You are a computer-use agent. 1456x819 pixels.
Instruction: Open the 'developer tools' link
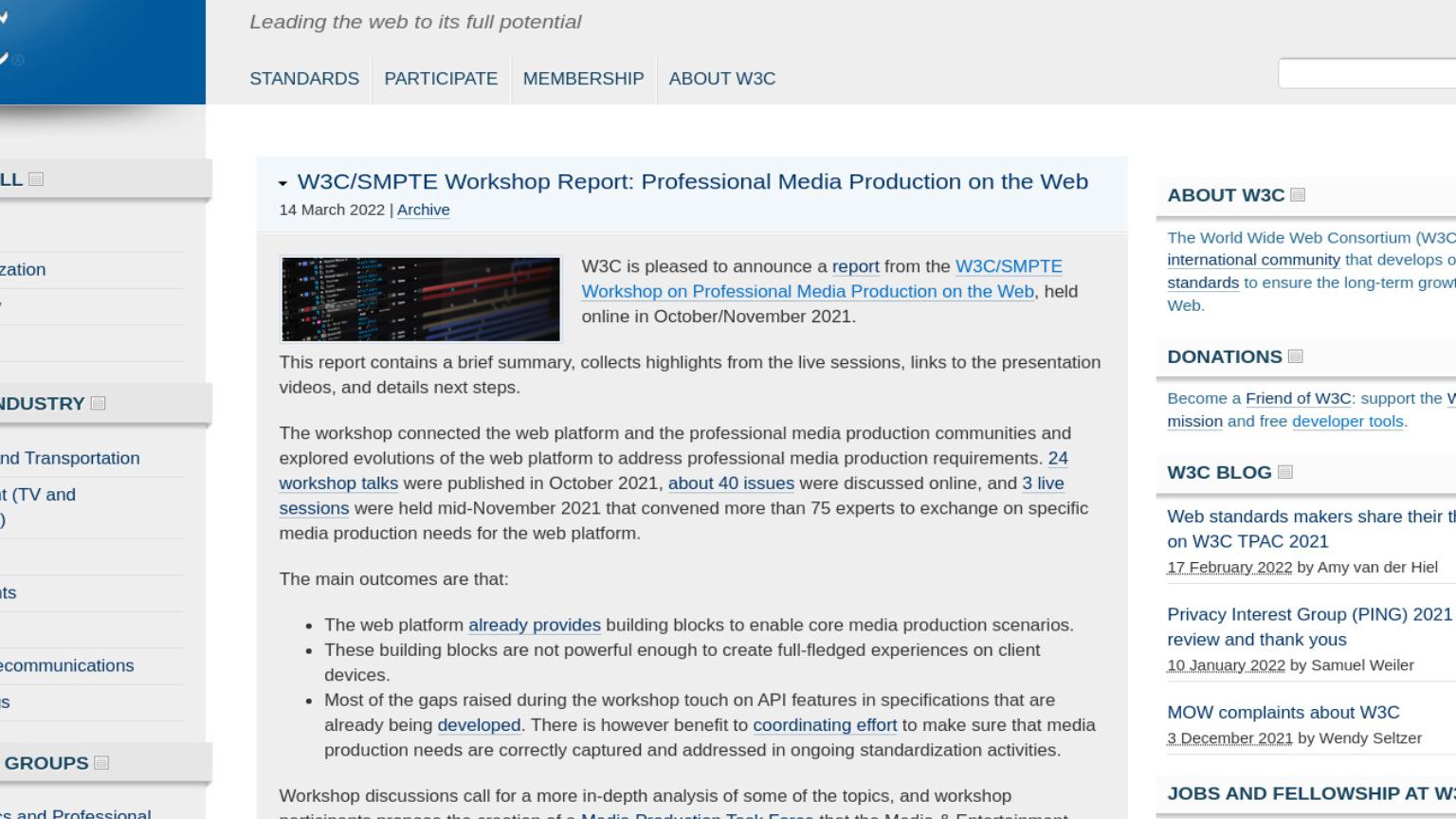(1347, 421)
